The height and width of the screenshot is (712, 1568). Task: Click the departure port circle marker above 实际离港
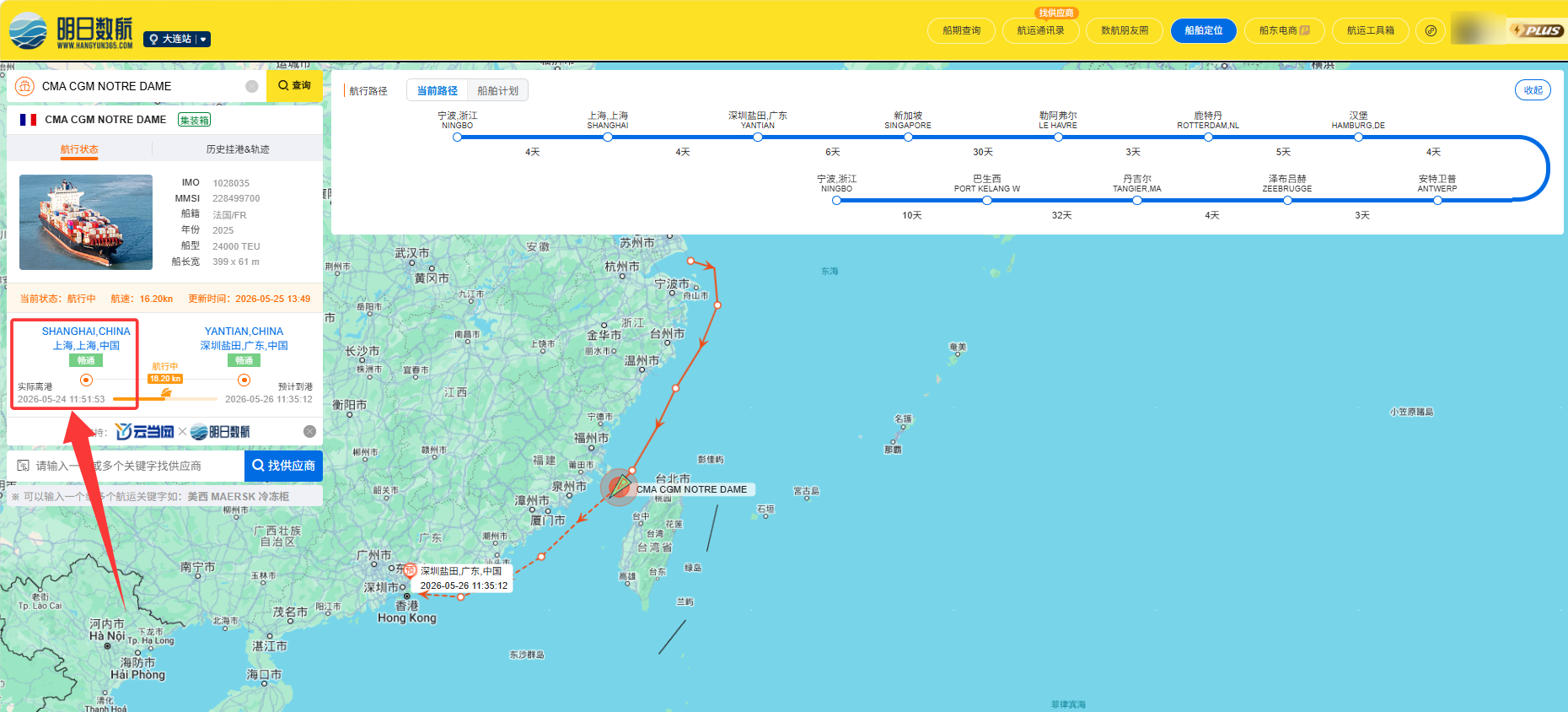tap(86, 380)
